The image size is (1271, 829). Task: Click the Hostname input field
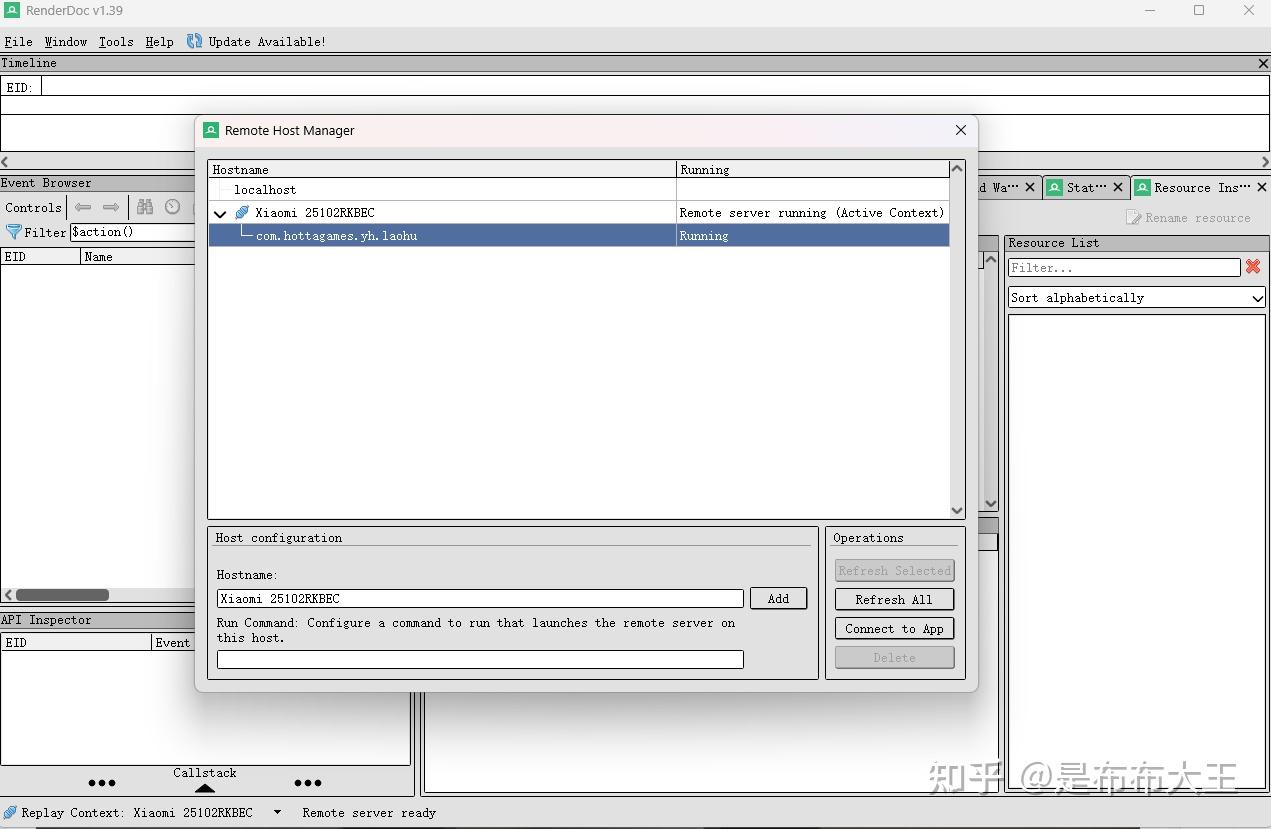point(480,598)
